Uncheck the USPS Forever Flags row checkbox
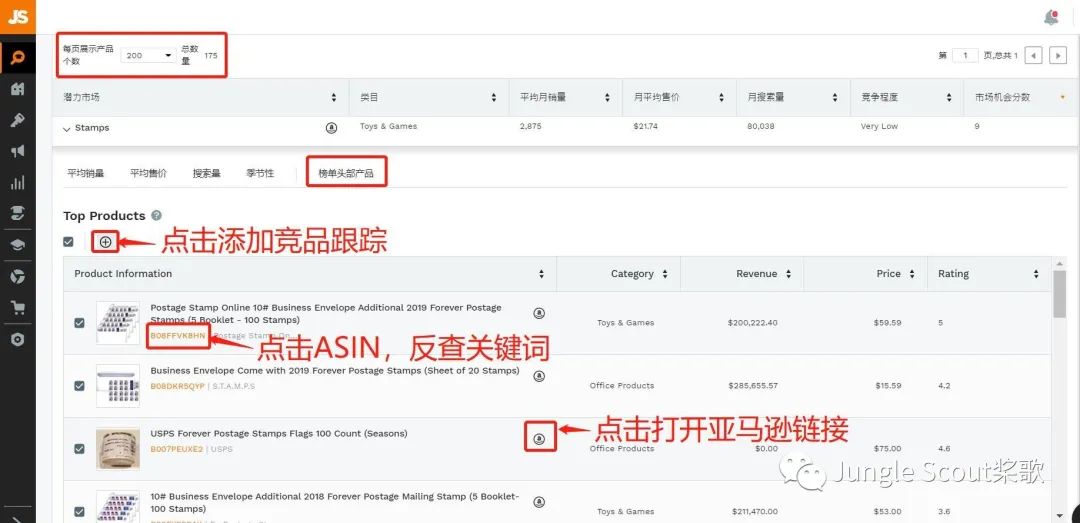The height and width of the screenshot is (523, 1080). pos(79,449)
